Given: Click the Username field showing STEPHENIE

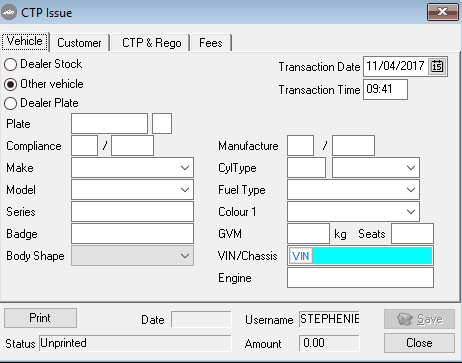Looking at the screenshot, I should click(x=329, y=319).
